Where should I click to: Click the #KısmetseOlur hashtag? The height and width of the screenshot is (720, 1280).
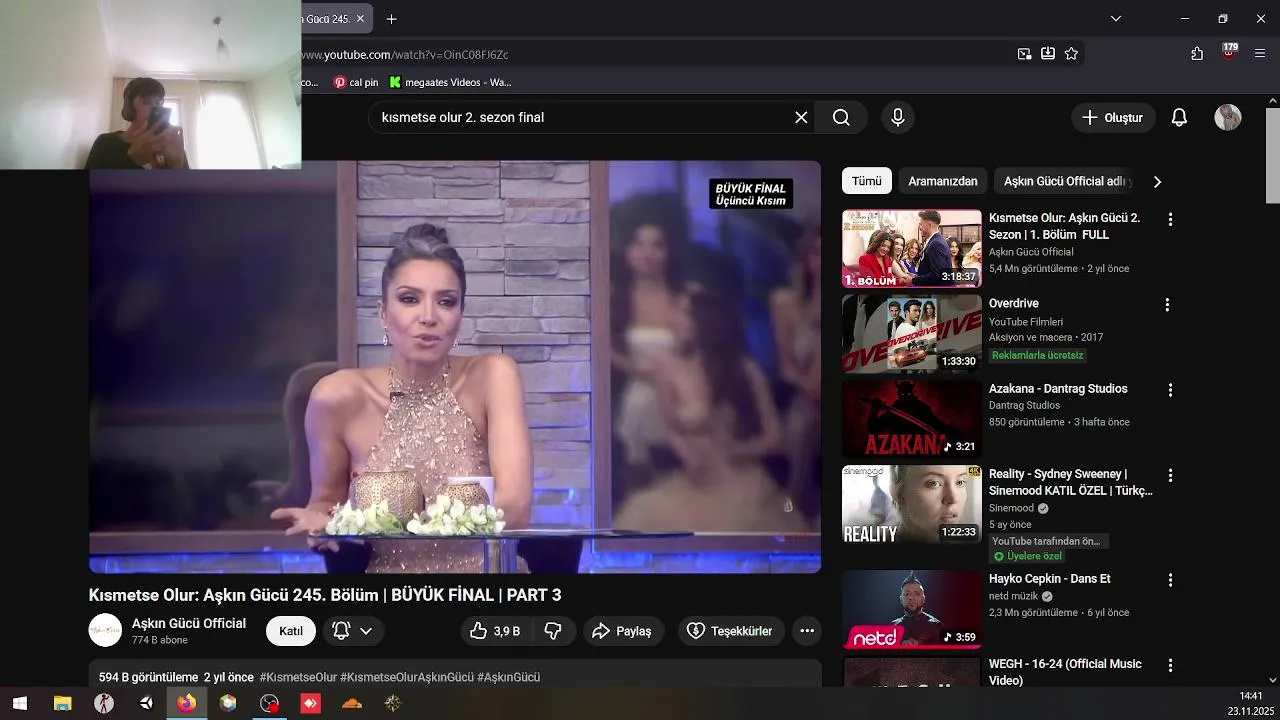(298, 677)
